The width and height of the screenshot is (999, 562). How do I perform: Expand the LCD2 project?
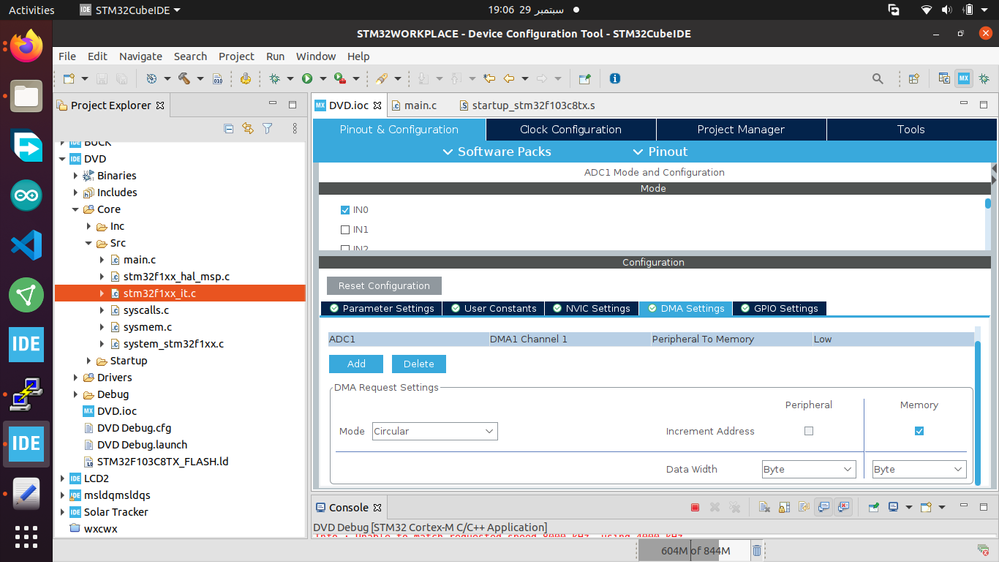click(x=62, y=478)
